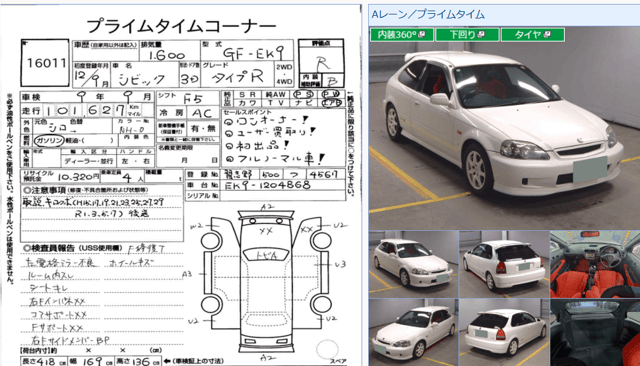Select the front-left low angle thumbnail
Image resolution: width=640 pixels, height=366 pixels.
413,332
